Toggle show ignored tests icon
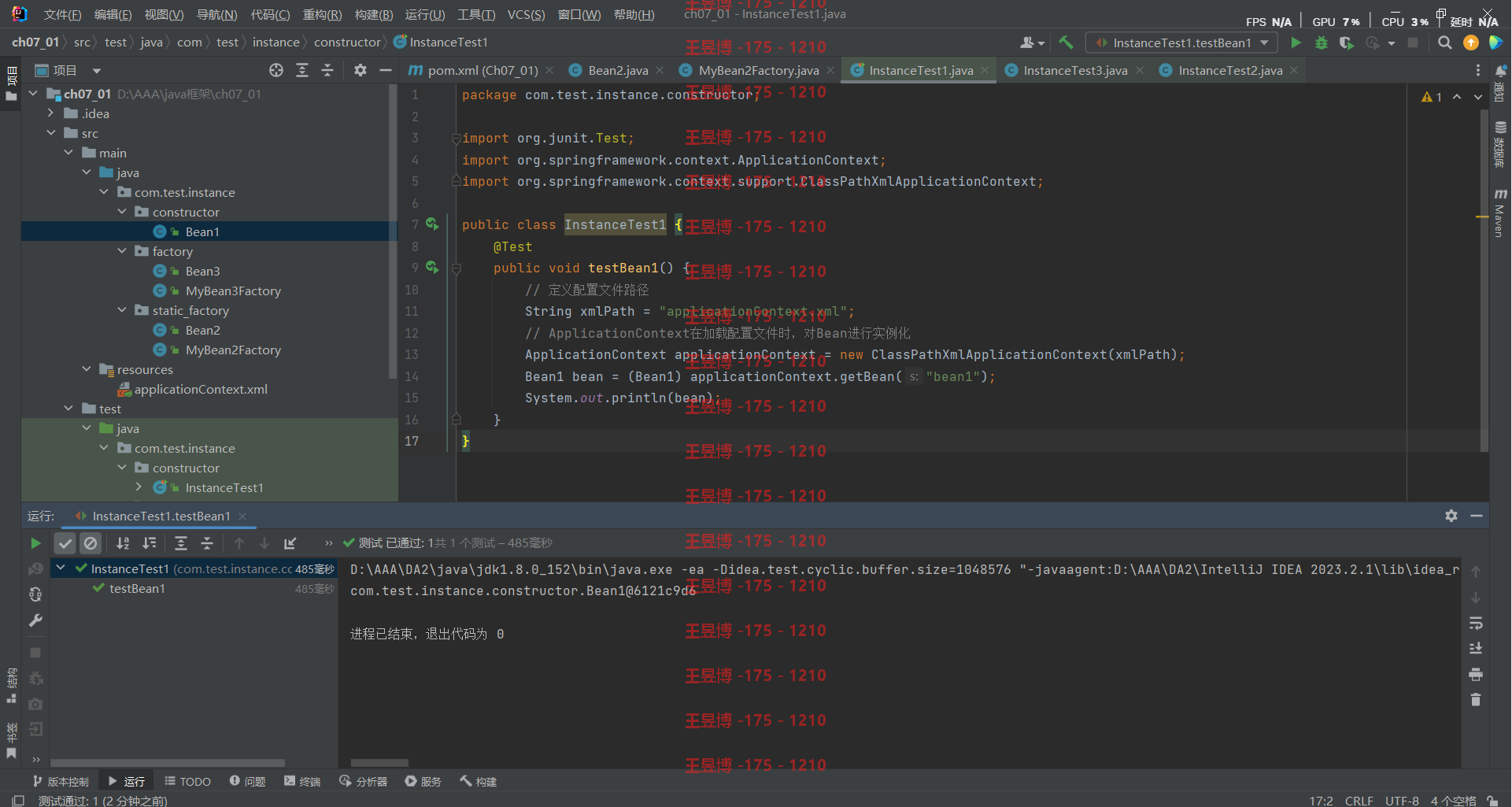Image resolution: width=1512 pixels, height=807 pixels. pos(91,543)
